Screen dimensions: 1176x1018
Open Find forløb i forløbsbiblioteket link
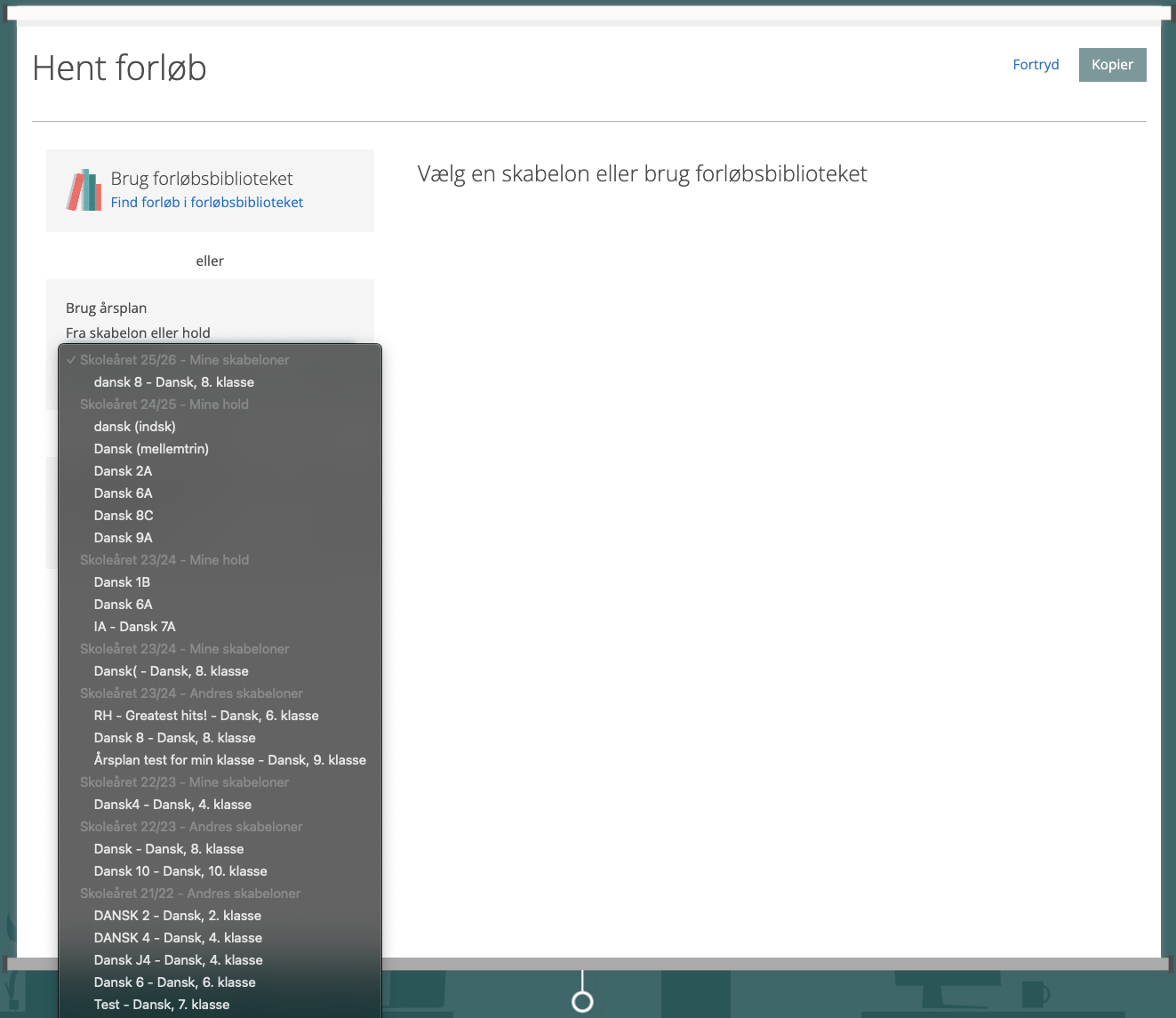pos(206,203)
